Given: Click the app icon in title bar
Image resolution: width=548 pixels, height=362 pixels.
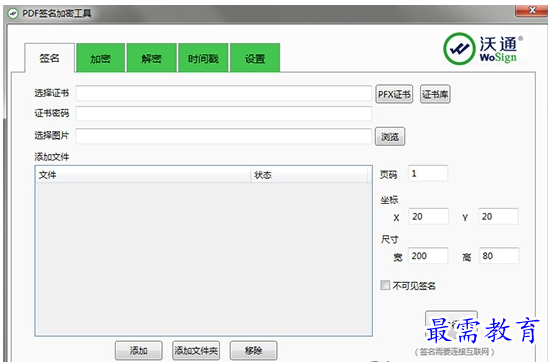Looking at the screenshot, I should tap(13, 13).
